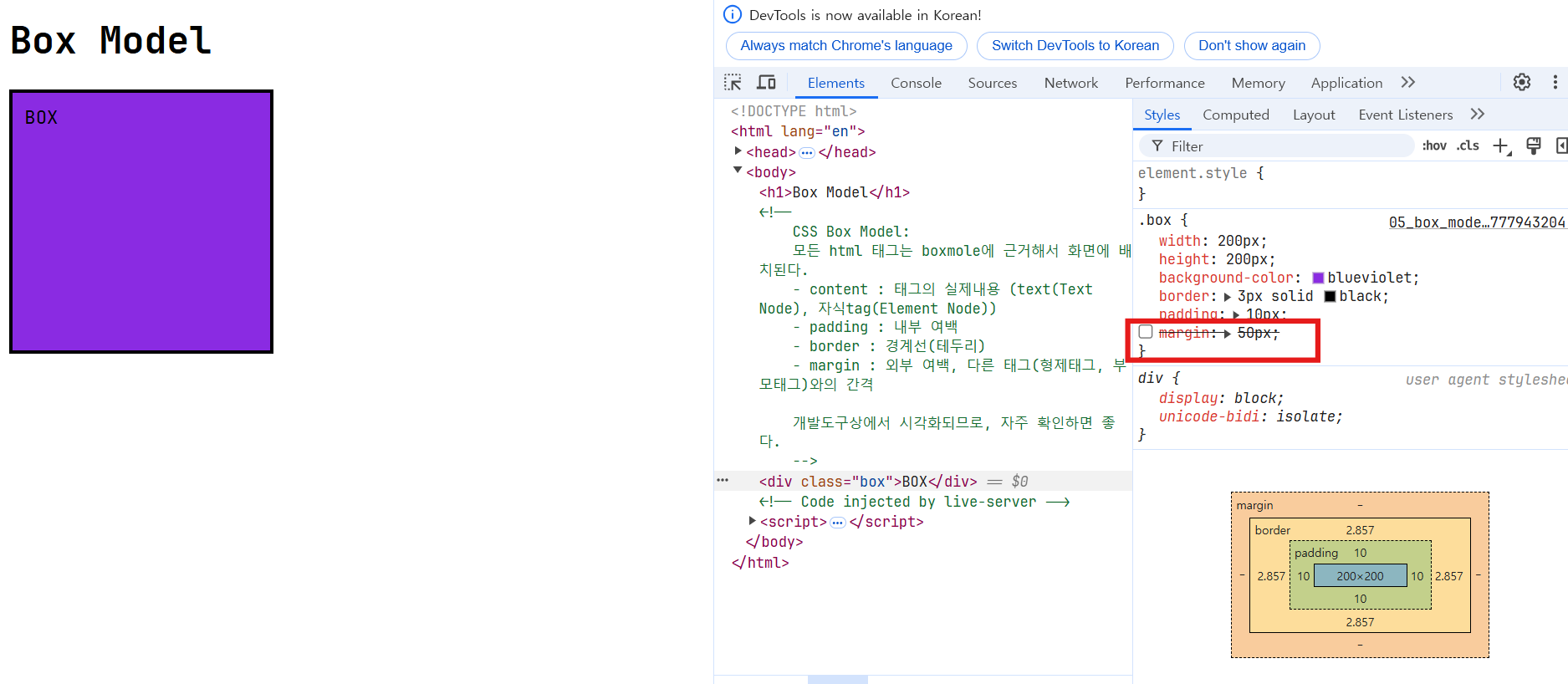1568x684 pixels.
Task: Click the Box Model page heading
Action: coord(110,40)
